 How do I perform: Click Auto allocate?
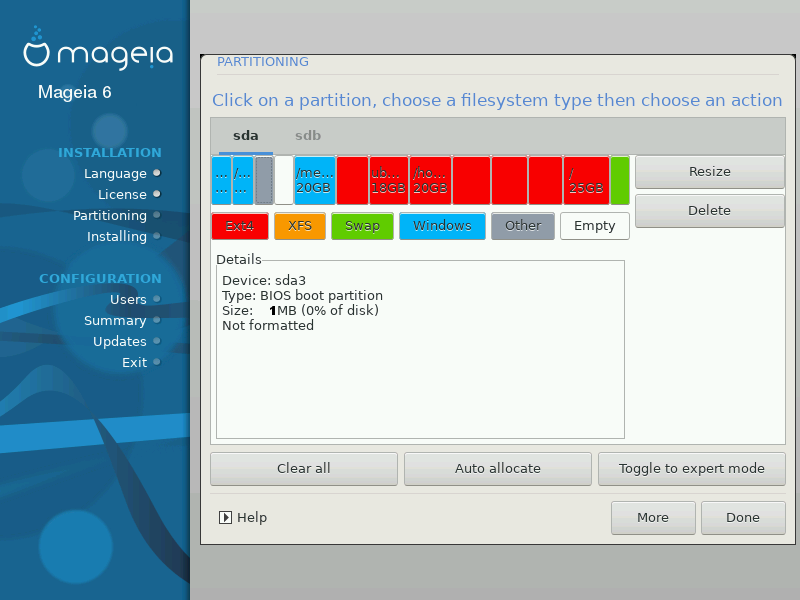pos(497,469)
